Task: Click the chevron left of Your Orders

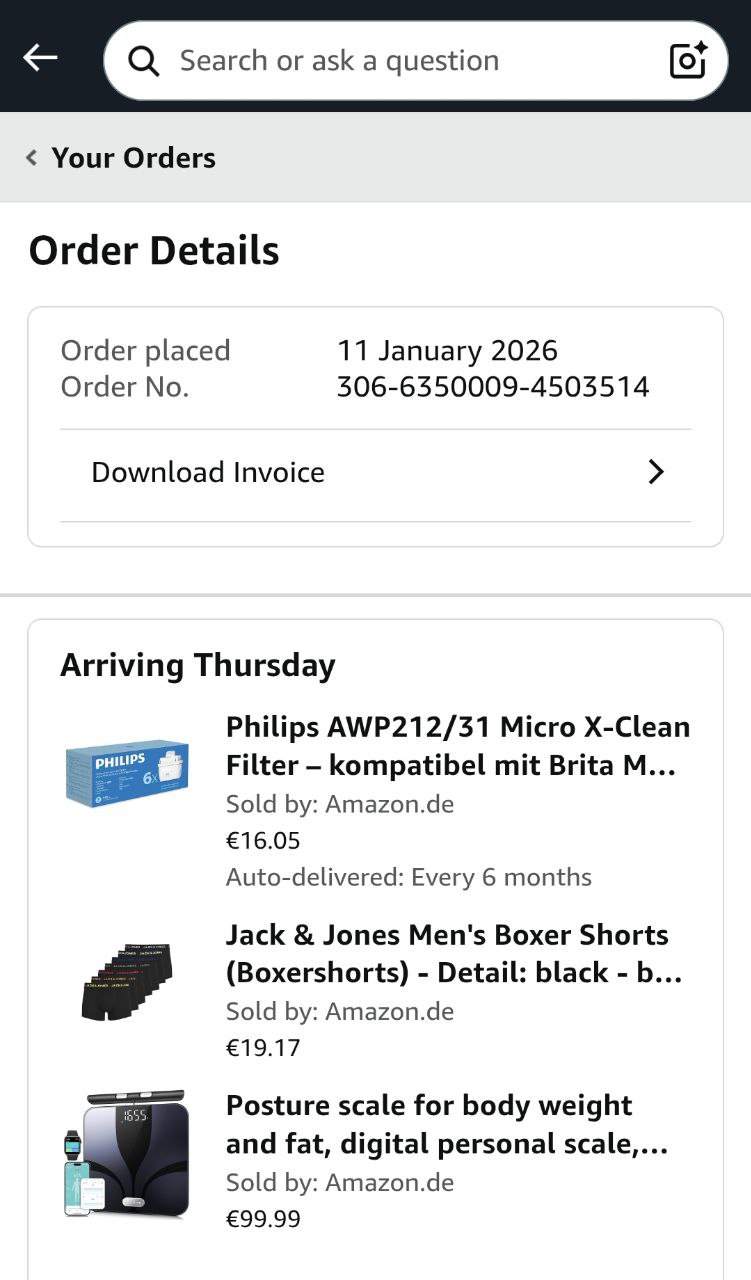Action: [32, 158]
